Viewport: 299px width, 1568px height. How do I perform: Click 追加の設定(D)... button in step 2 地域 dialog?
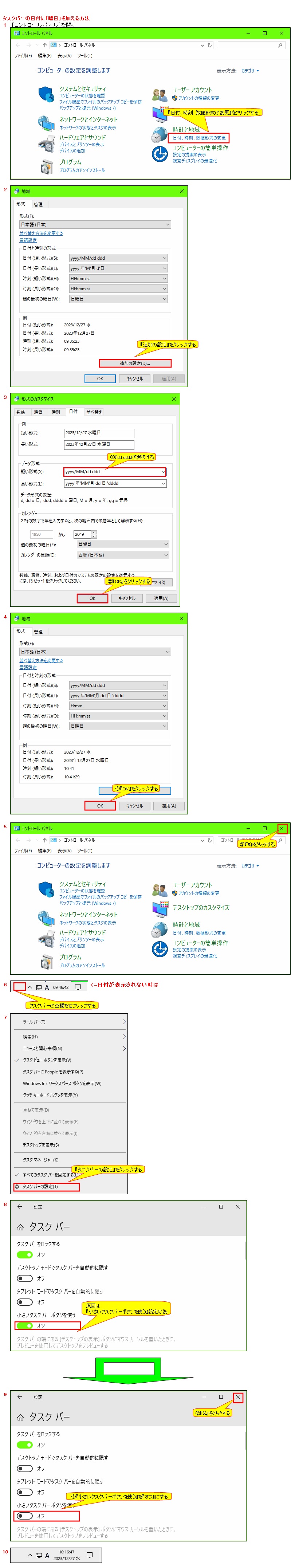tap(135, 363)
